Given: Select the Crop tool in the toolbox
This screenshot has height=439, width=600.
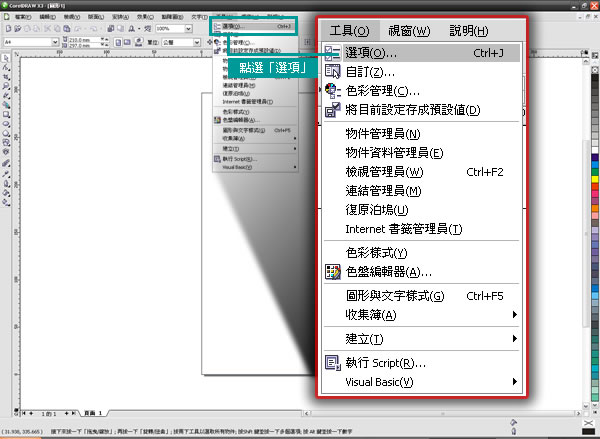Looking at the screenshot, I should point(6,77).
